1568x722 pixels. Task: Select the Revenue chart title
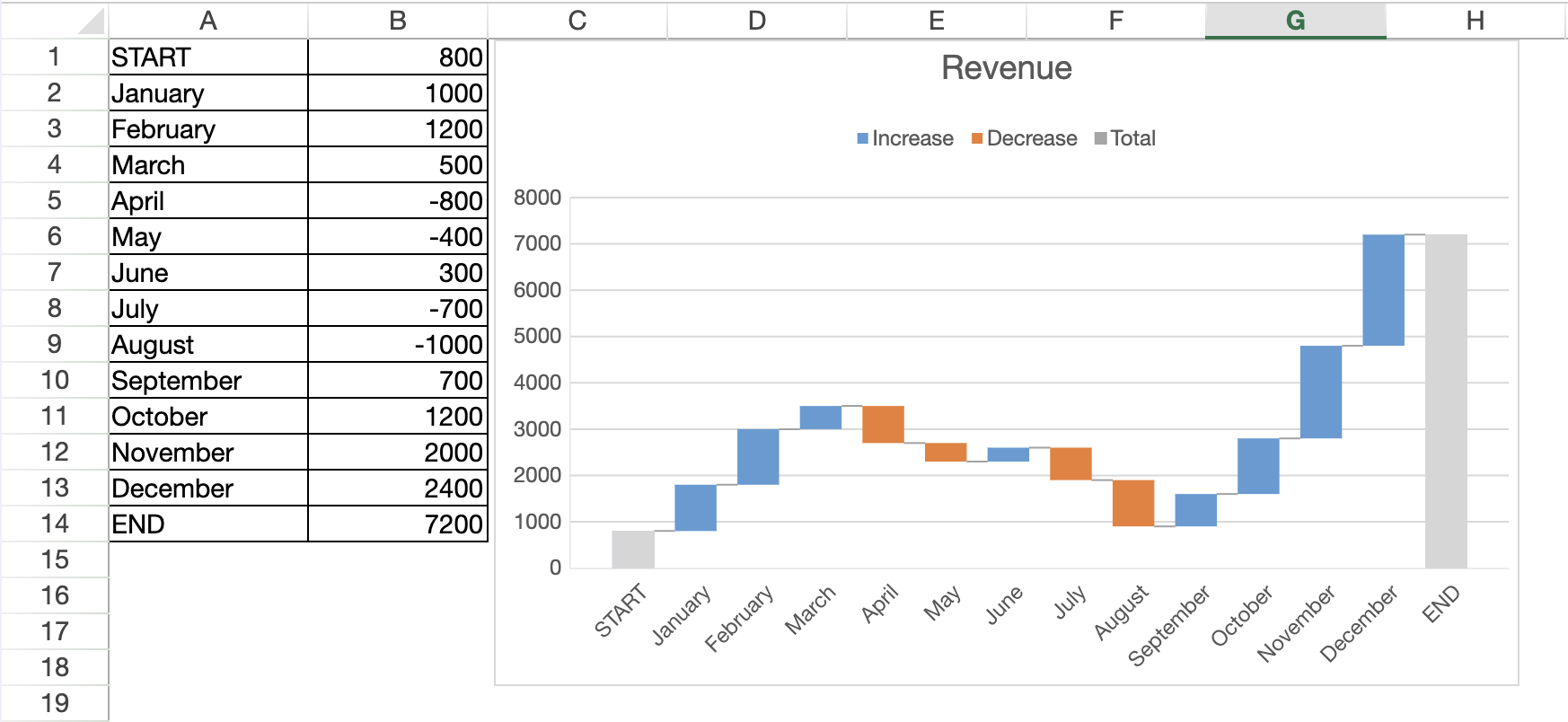pyautogui.click(x=1006, y=68)
